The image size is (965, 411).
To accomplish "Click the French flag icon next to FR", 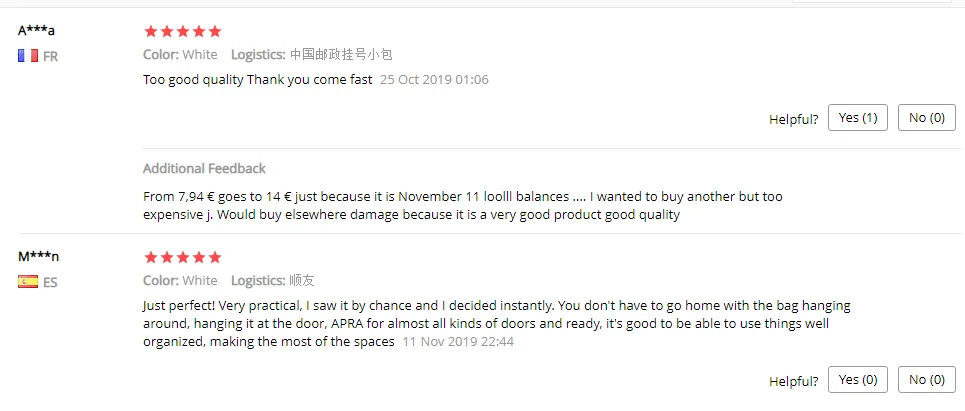I will [28, 56].
